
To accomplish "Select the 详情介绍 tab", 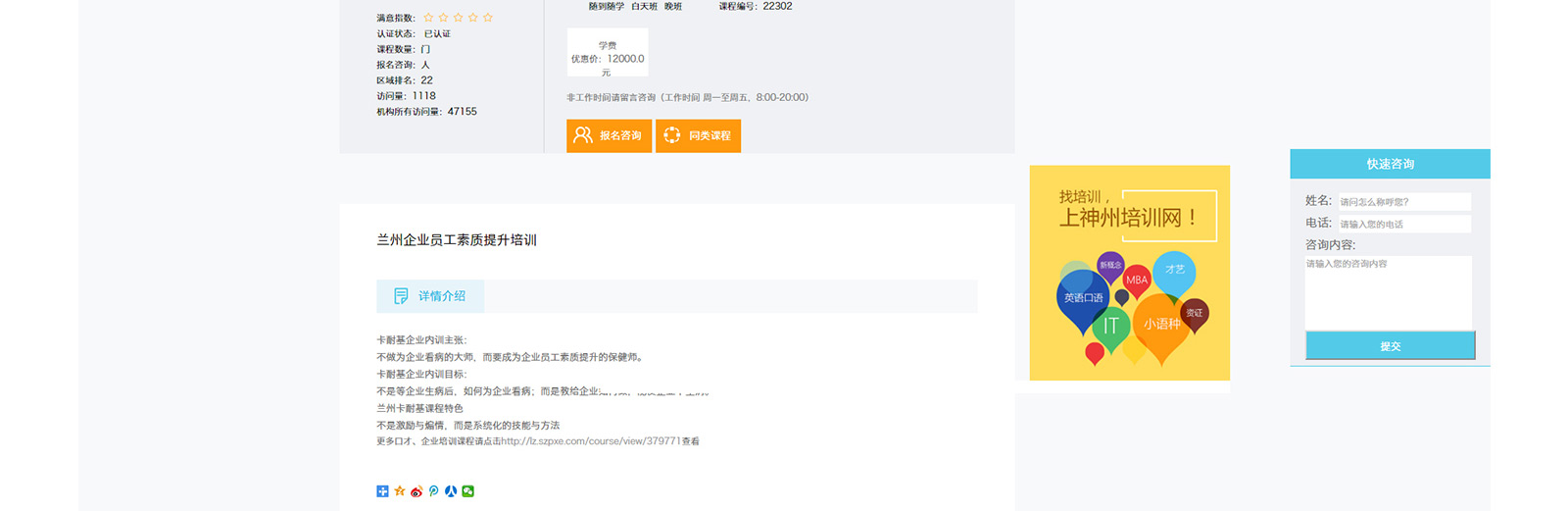I will click(430, 296).
